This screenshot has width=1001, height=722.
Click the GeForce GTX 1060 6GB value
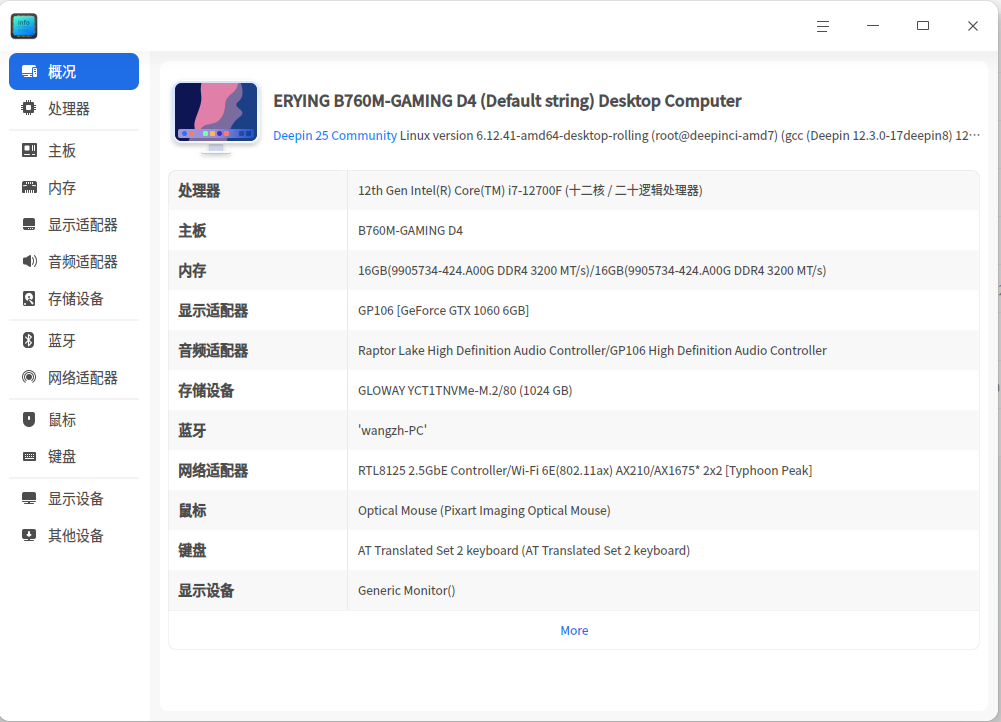click(443, 311)
